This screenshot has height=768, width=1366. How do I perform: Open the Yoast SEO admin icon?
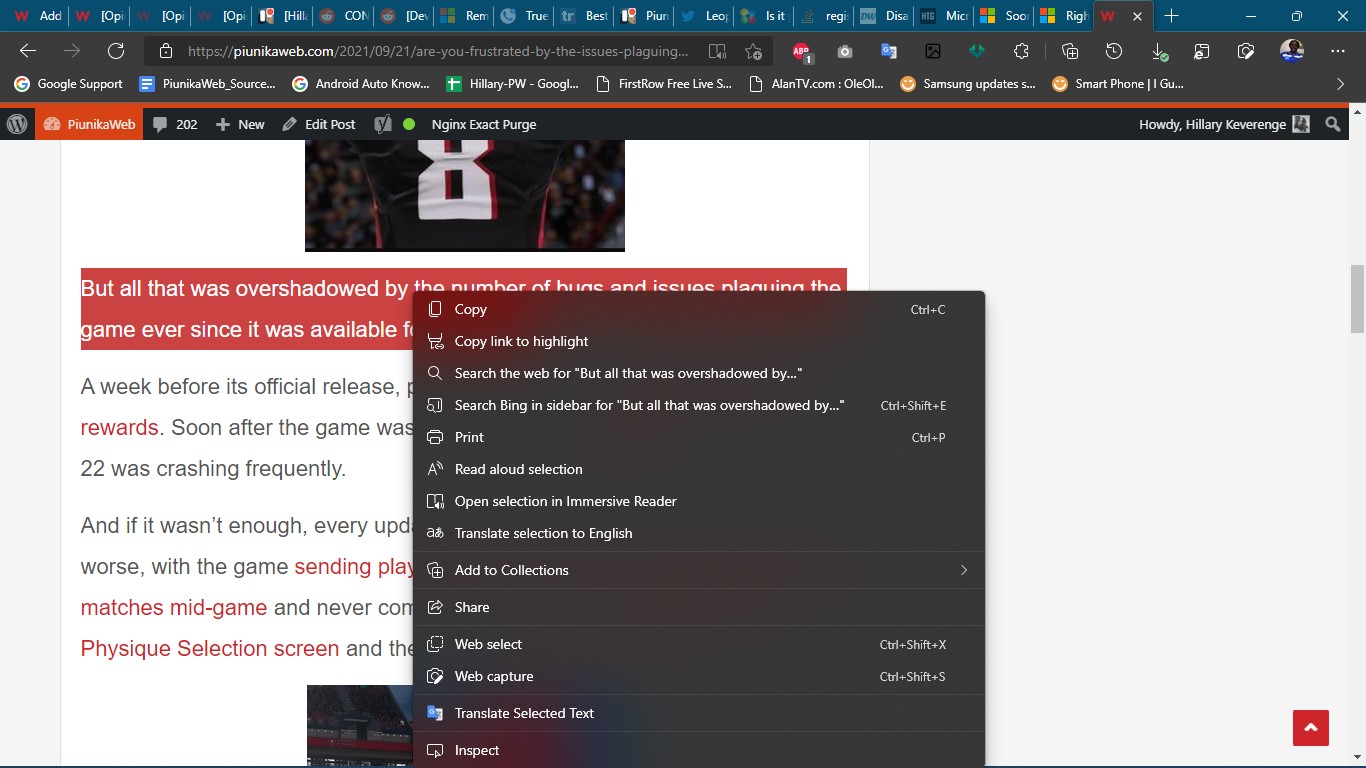[x=383, y=124]
